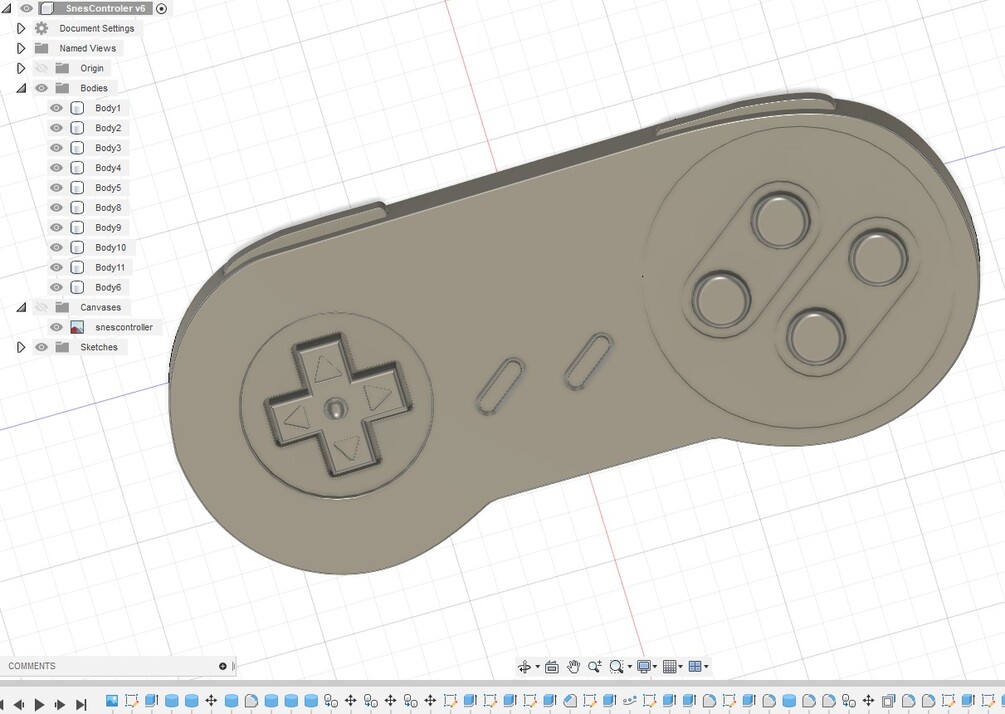Toggle snescontroller canvas visibility
This screenshot has width=1005, height=714.
(56, 327)
